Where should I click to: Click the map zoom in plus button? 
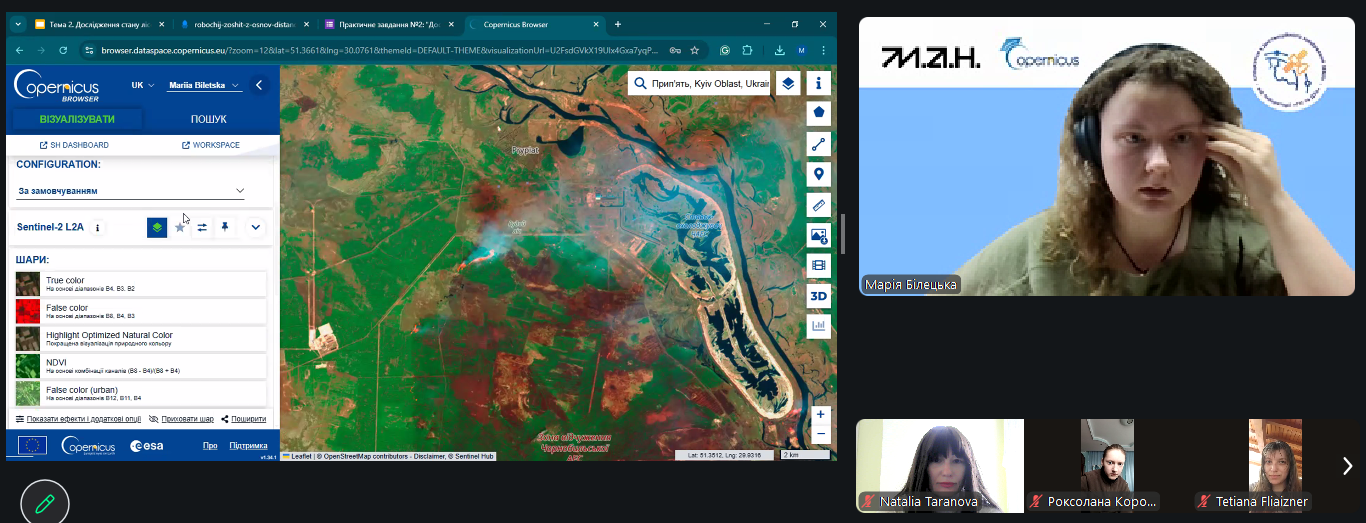[x=820, y=414]
